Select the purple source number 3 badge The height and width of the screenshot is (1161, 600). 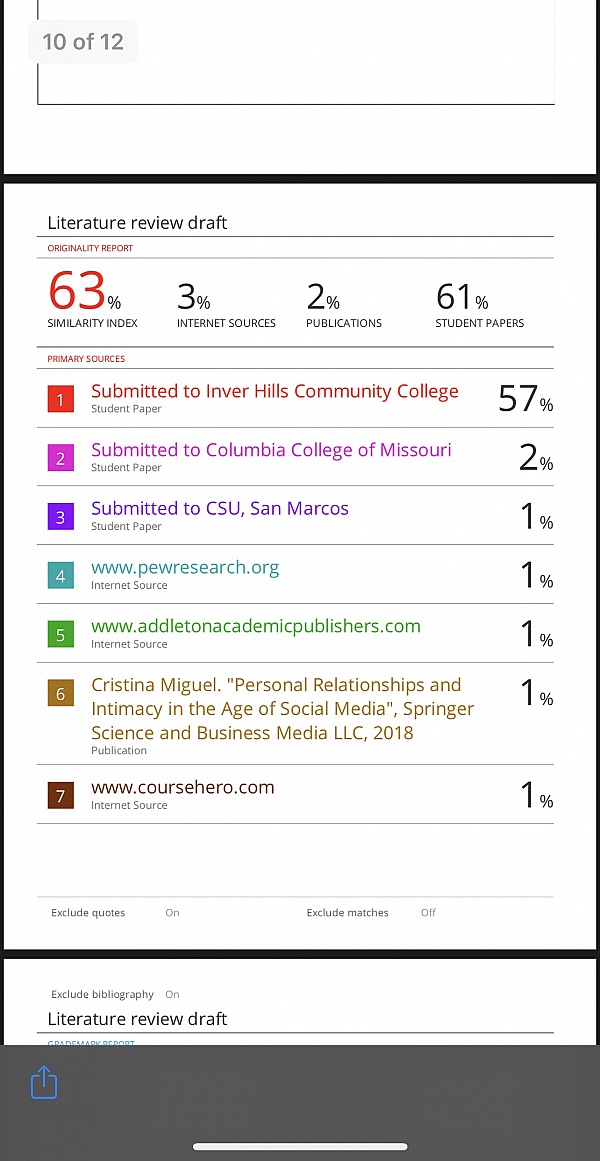pos(60,517)
